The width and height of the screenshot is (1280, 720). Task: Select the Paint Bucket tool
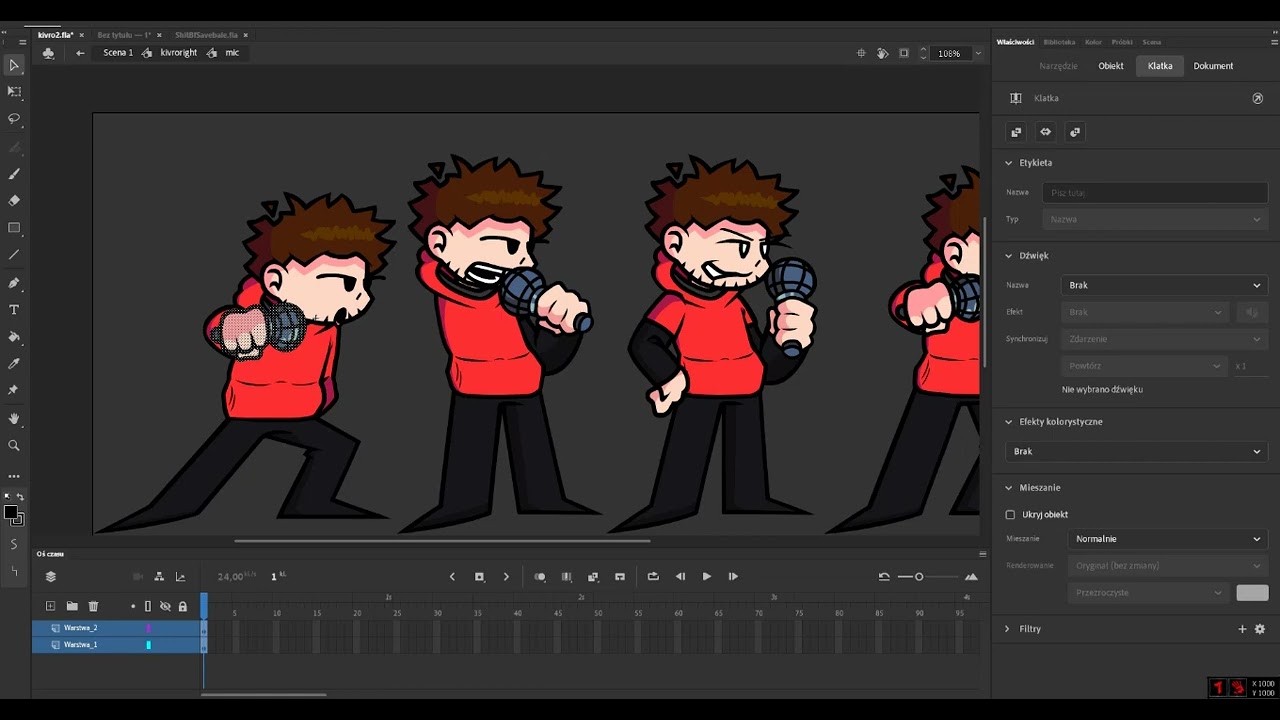(x=14, y=337)
